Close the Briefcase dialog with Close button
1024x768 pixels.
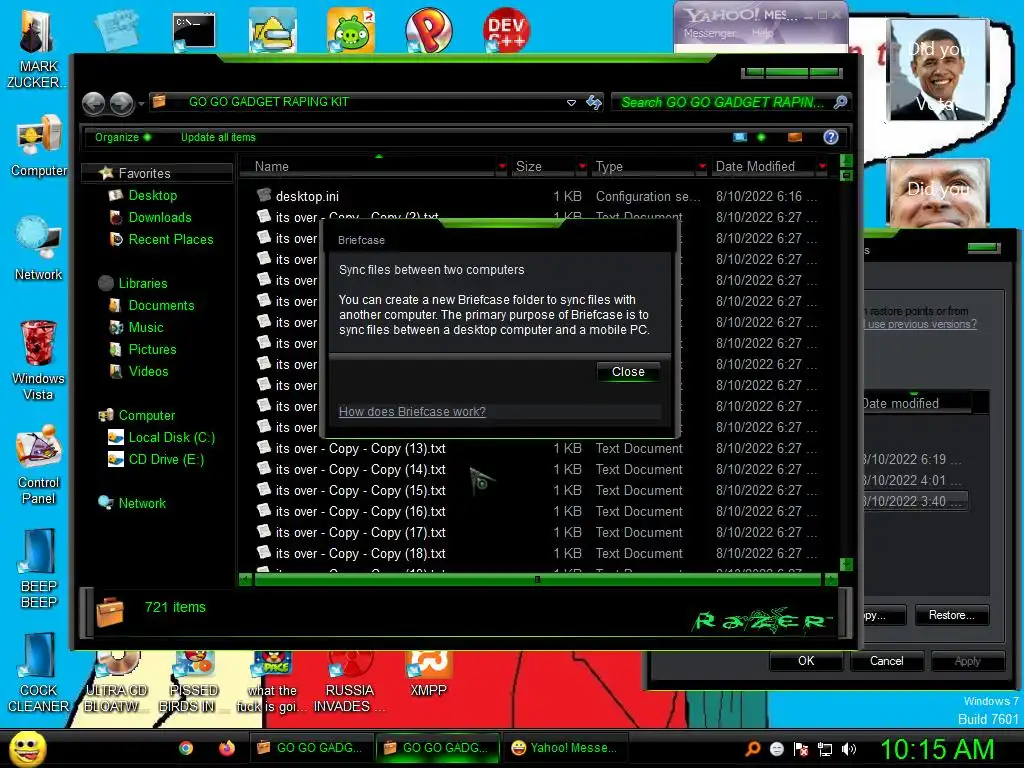[x=628, y=372]
